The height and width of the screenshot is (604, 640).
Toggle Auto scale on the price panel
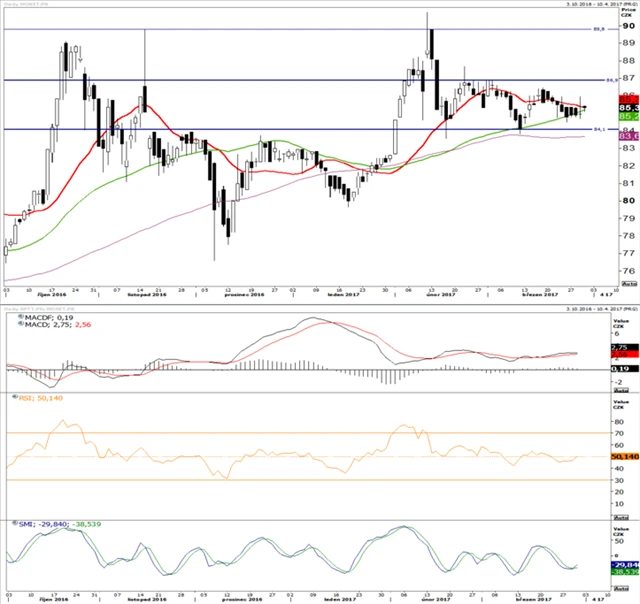pyautogui.click(x=630, y=284)
